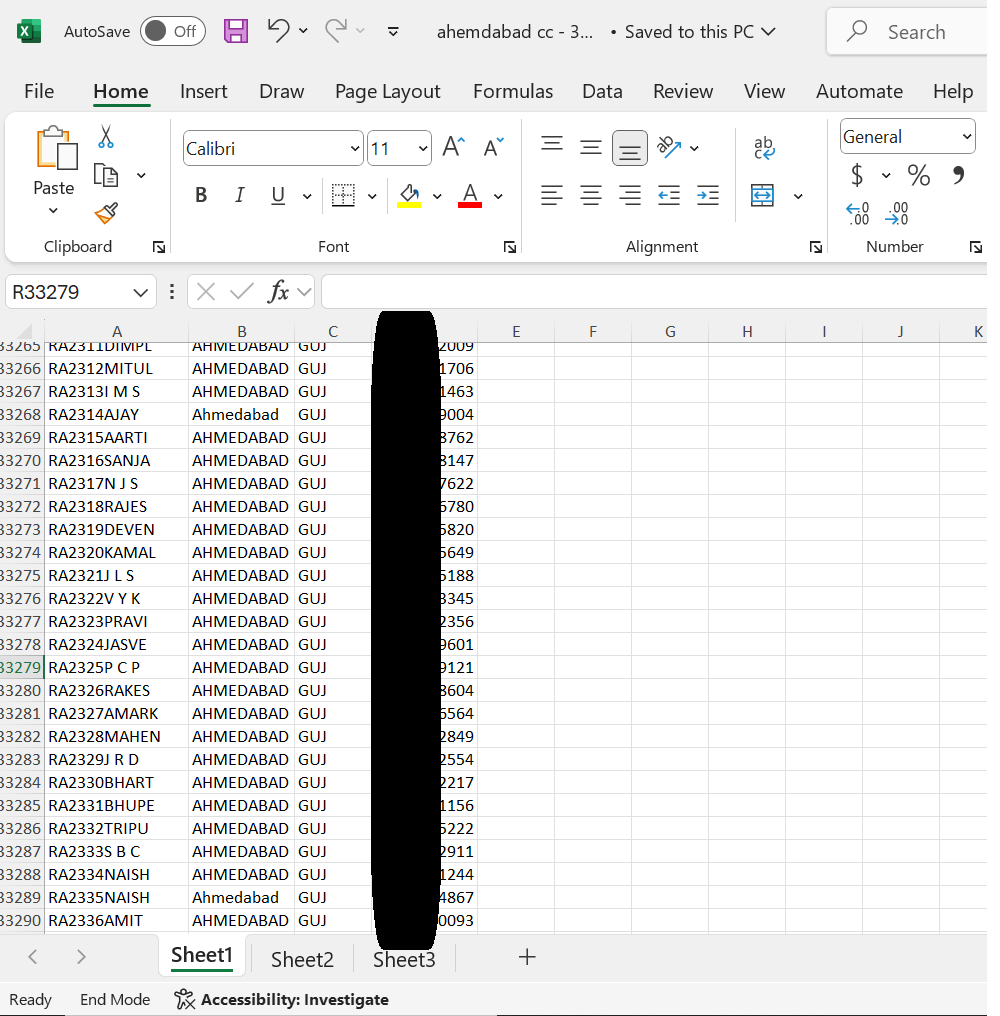1000x1016 pixels.
Task: Click the Save floppy disk icon
Action: coord(236,31)
